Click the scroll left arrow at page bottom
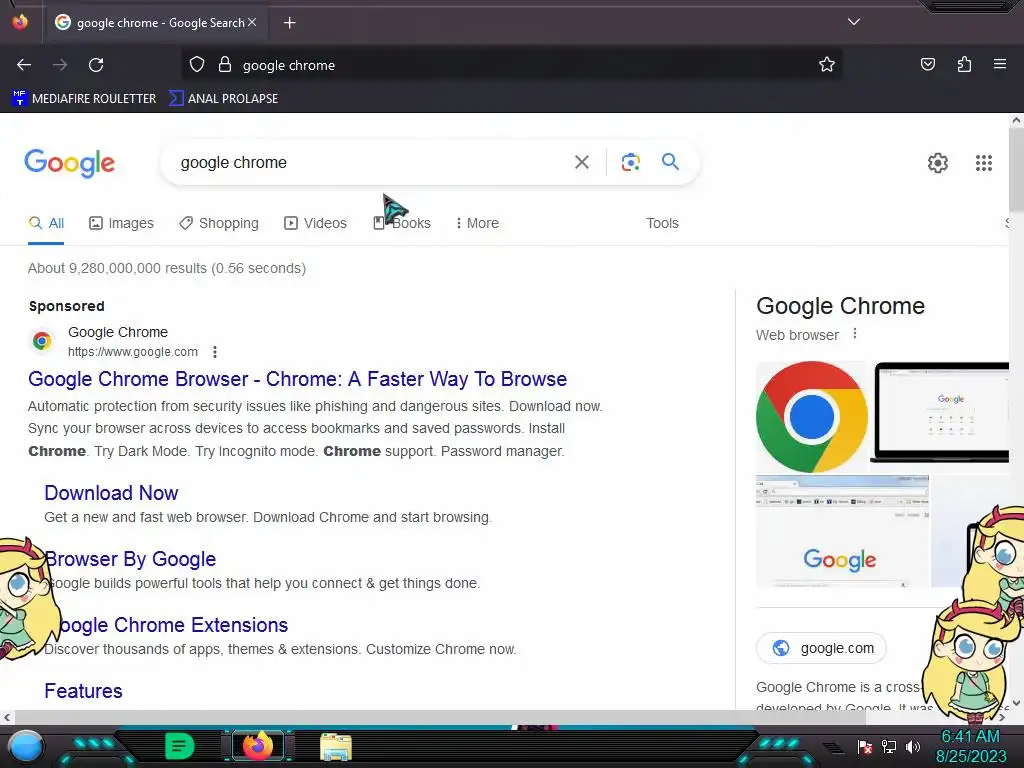 [x=6, y=718]
